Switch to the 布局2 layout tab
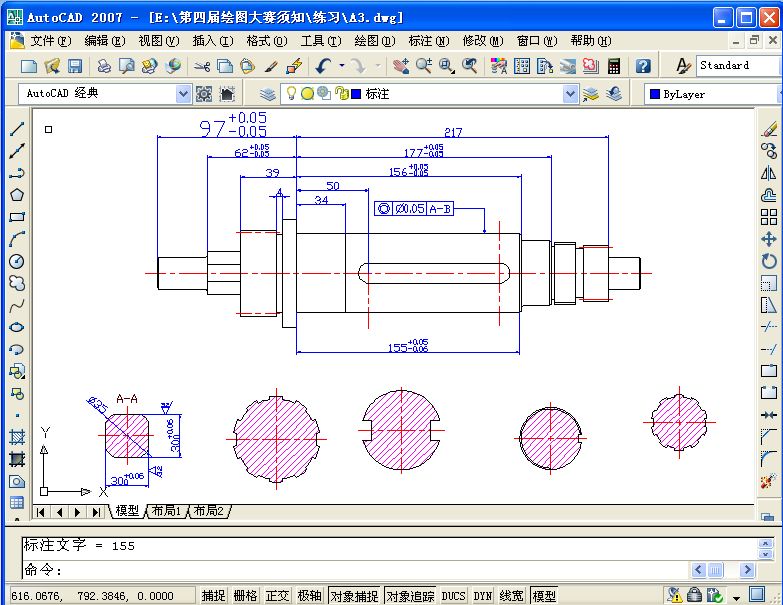Viewport: 783px width, 605px height. click(x=208, y=511)
